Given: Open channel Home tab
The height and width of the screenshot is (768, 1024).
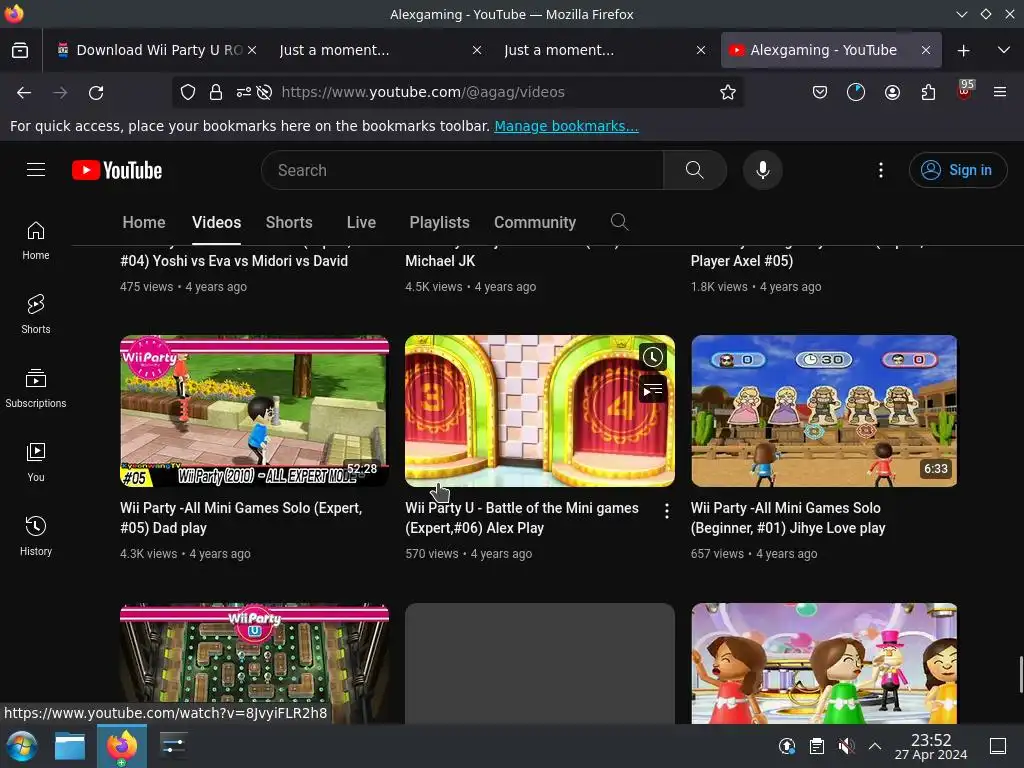Looking at the screenshot, I should [144, 222].
